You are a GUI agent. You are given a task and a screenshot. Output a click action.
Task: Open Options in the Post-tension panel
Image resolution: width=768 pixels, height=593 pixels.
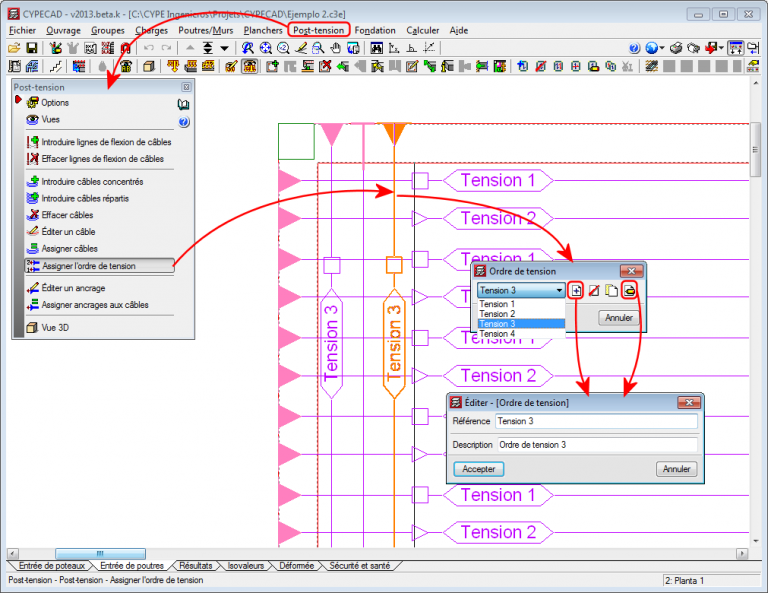[48, 103]
